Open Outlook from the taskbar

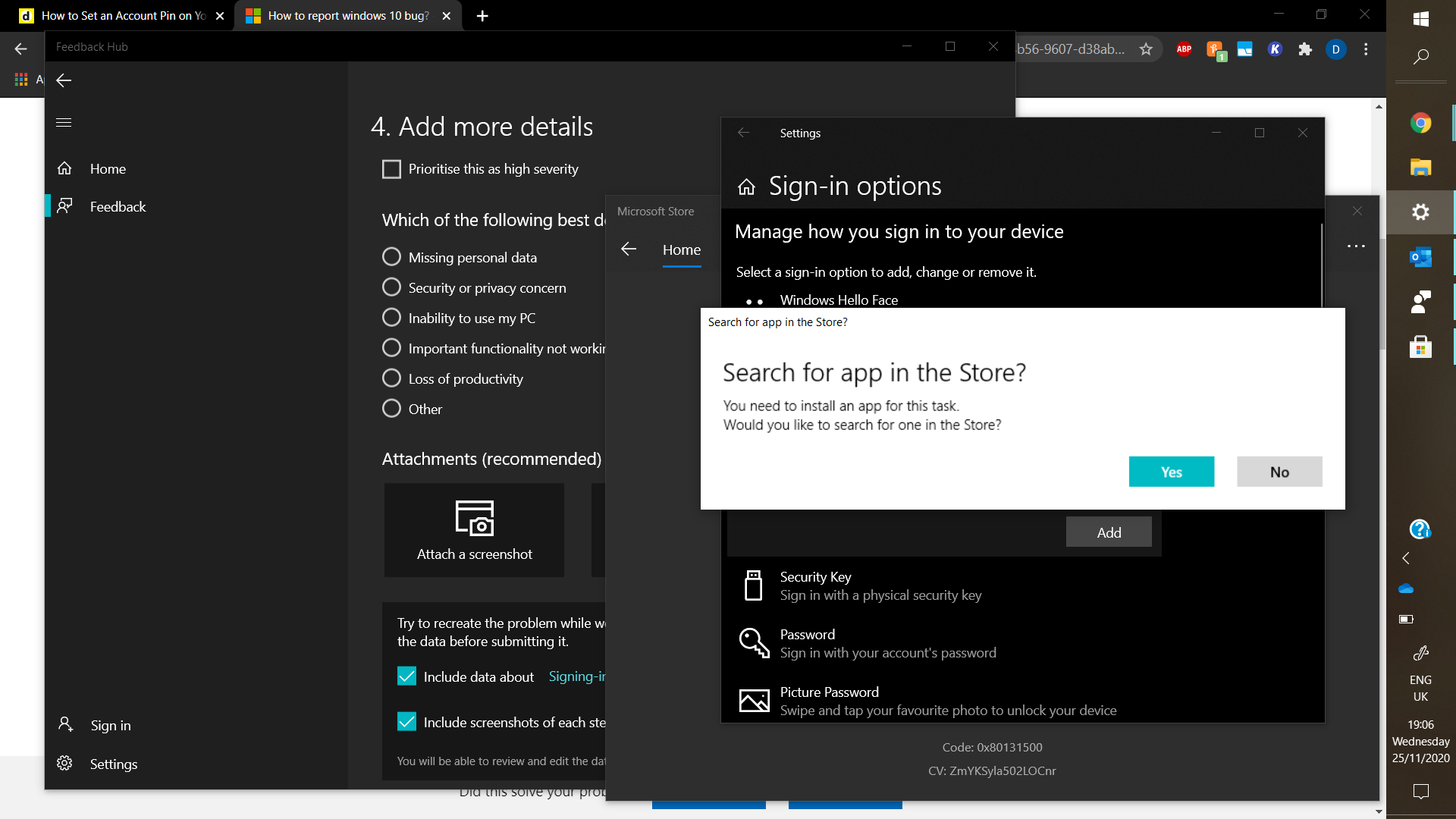pos(1421,257)
